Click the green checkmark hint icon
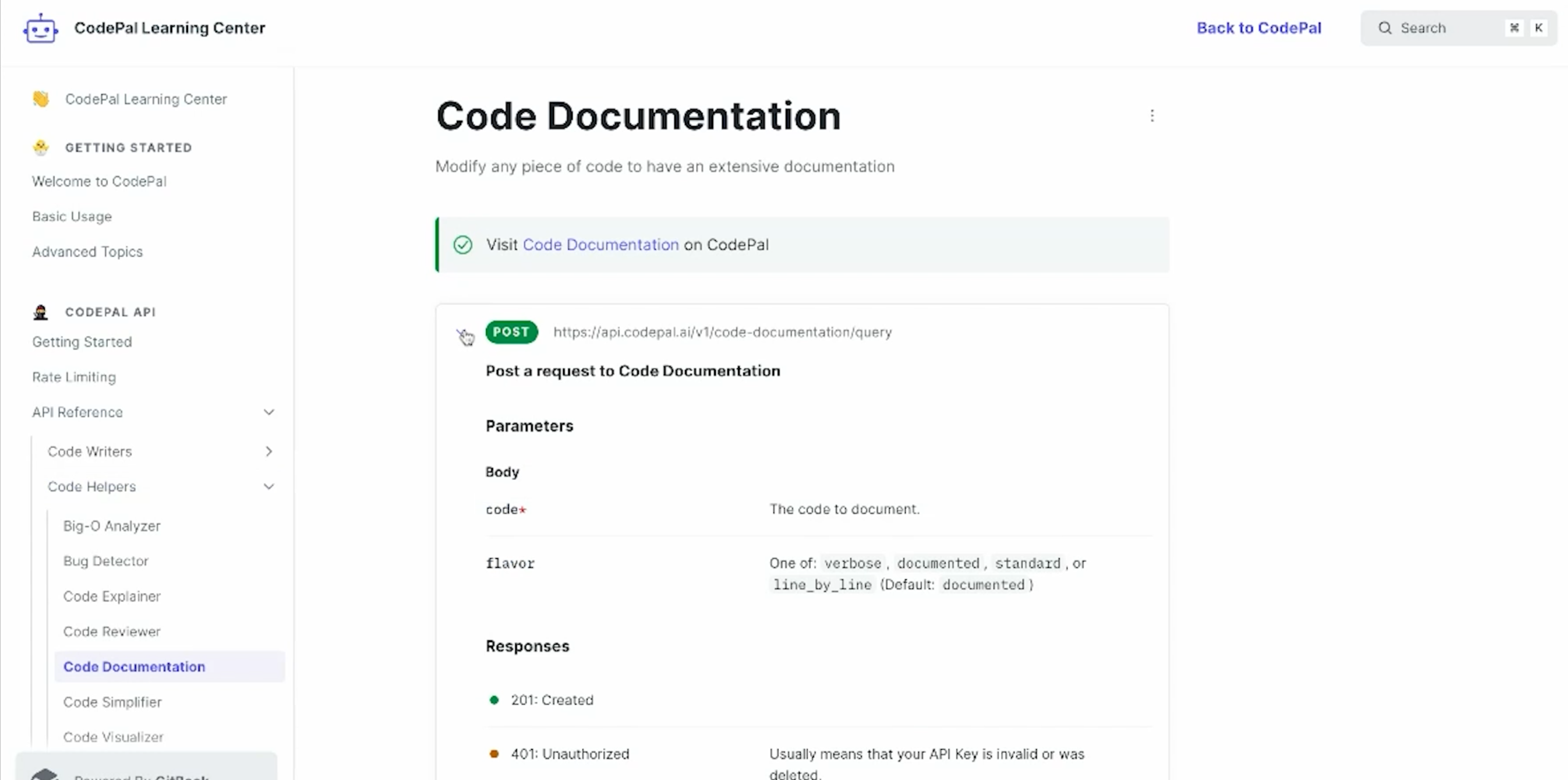The width and height of the screenshot is (1568, 780). click(463, 245)
